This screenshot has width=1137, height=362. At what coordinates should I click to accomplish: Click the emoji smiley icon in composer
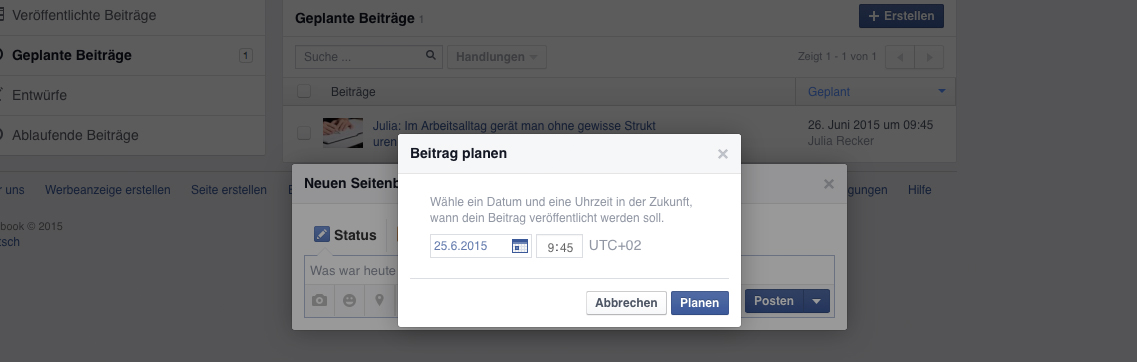(x=350, y=300)
